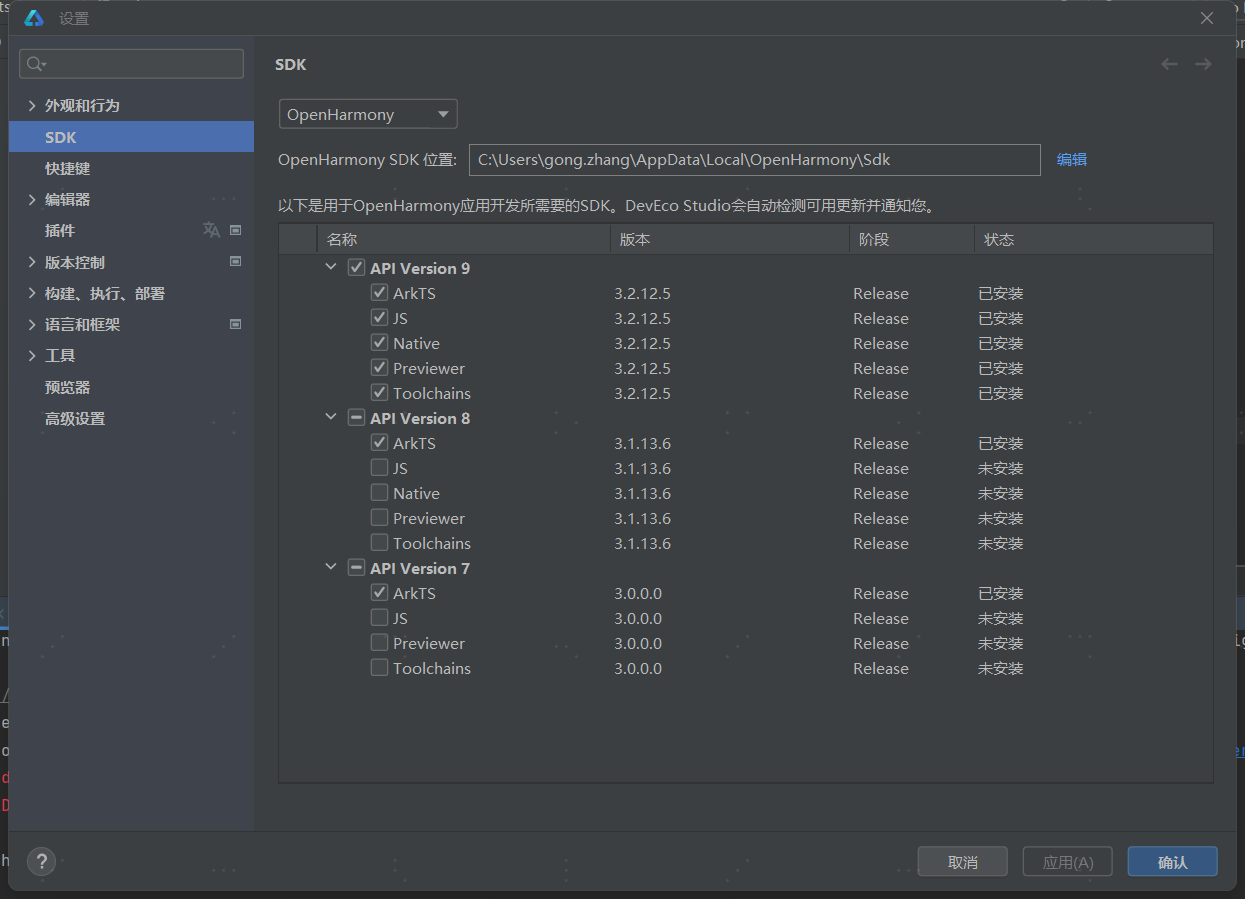The image size is (1245, 899).
Task: Expand the 语言和框架 settings section
Action: [32, 324]
